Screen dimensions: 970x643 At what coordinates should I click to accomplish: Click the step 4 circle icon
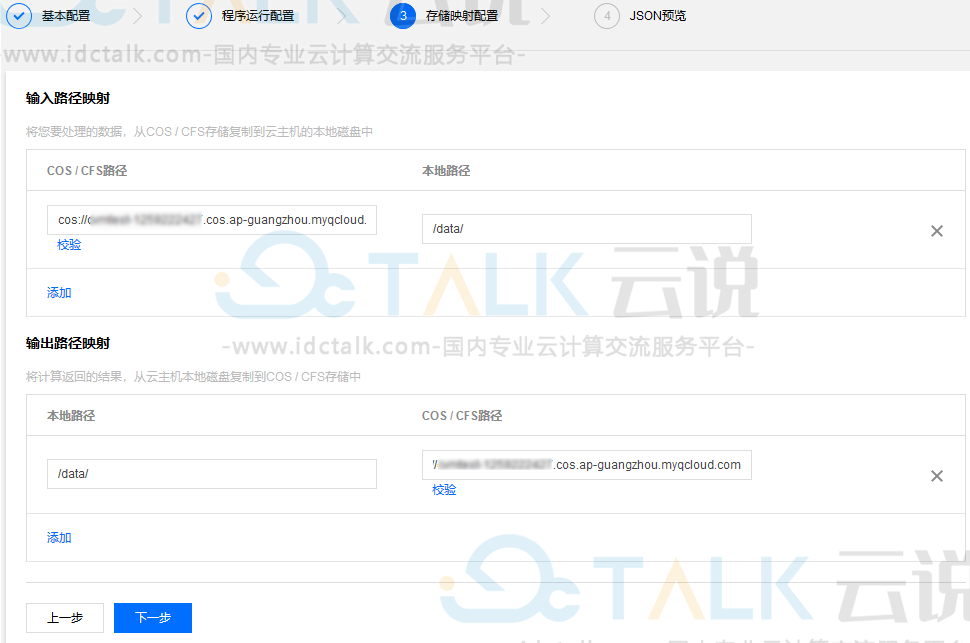tap(607, 15)
